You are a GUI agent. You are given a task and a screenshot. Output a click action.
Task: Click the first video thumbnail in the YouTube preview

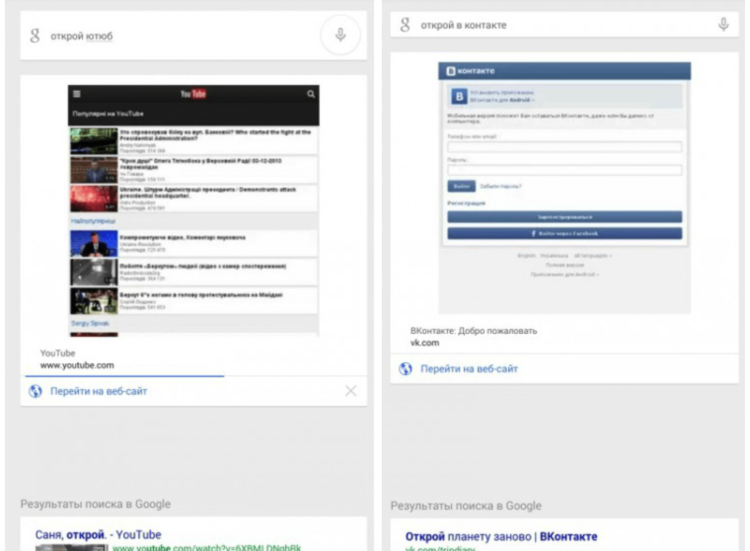(x=94, y=141)
